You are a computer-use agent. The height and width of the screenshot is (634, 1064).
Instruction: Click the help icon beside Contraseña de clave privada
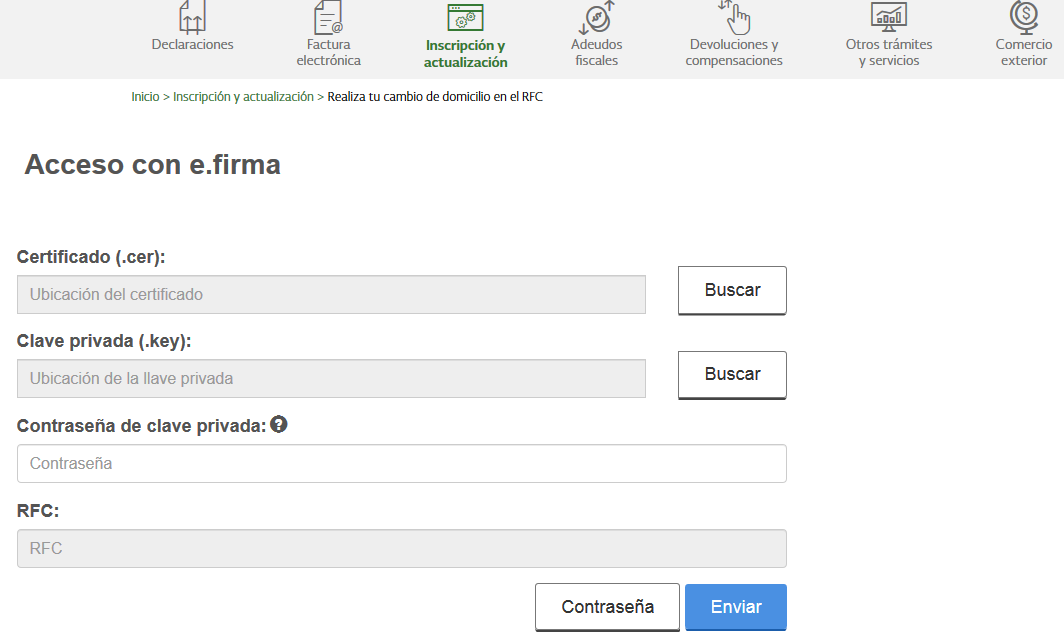(x=279, y=424)
